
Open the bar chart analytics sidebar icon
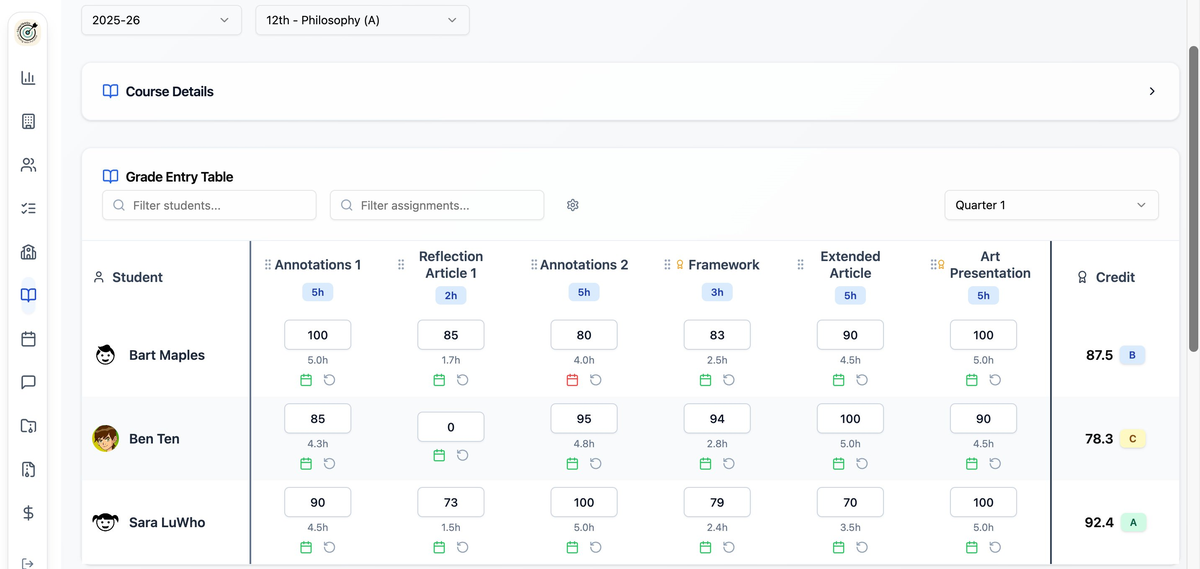[x=28, y=78]
